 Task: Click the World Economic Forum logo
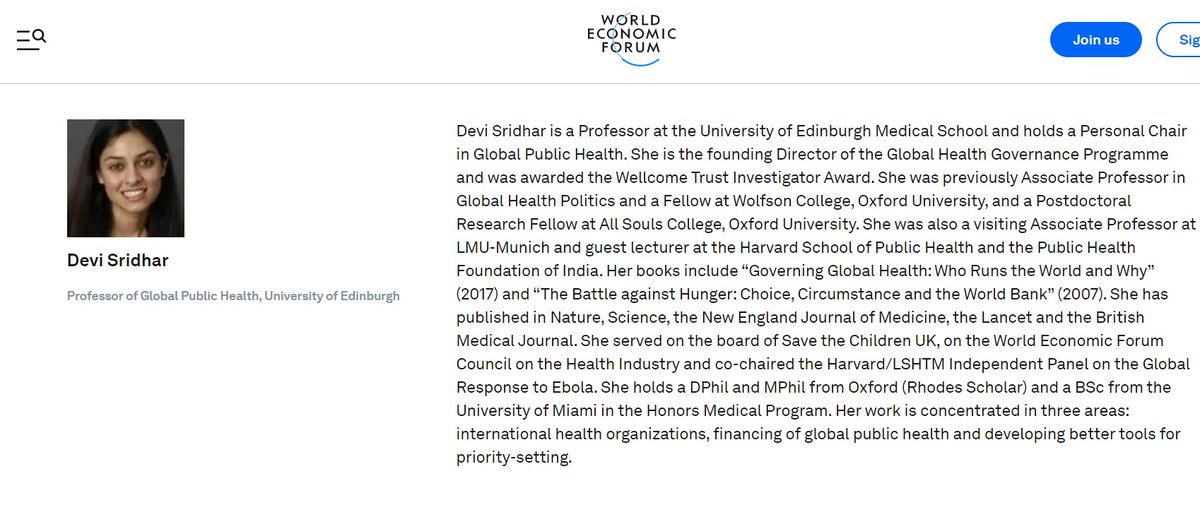(630, 39)
